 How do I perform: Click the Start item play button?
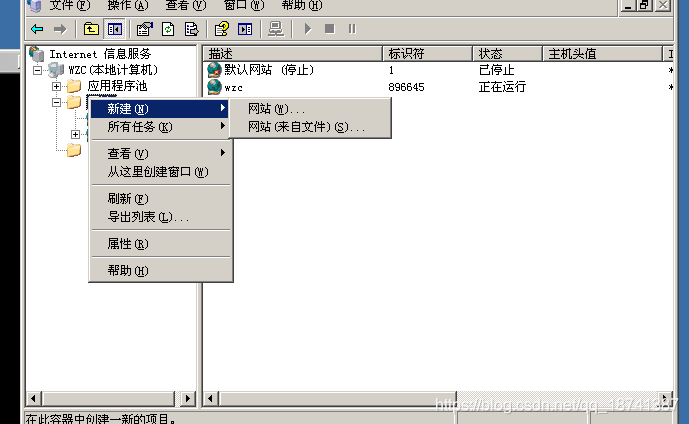coord(308,29)
